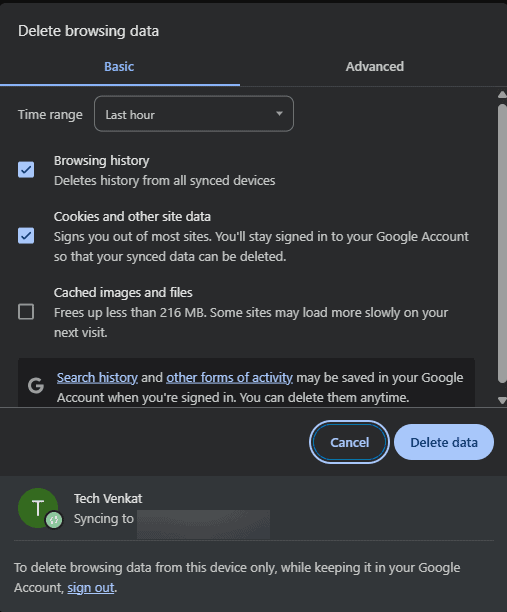Uncheck the Browsing history checkbox

coord(26,170)
